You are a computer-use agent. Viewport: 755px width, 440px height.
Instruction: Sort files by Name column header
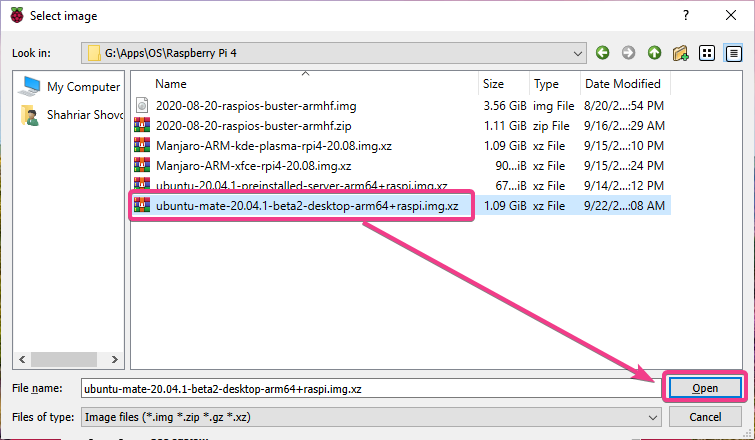coord(170,84)
